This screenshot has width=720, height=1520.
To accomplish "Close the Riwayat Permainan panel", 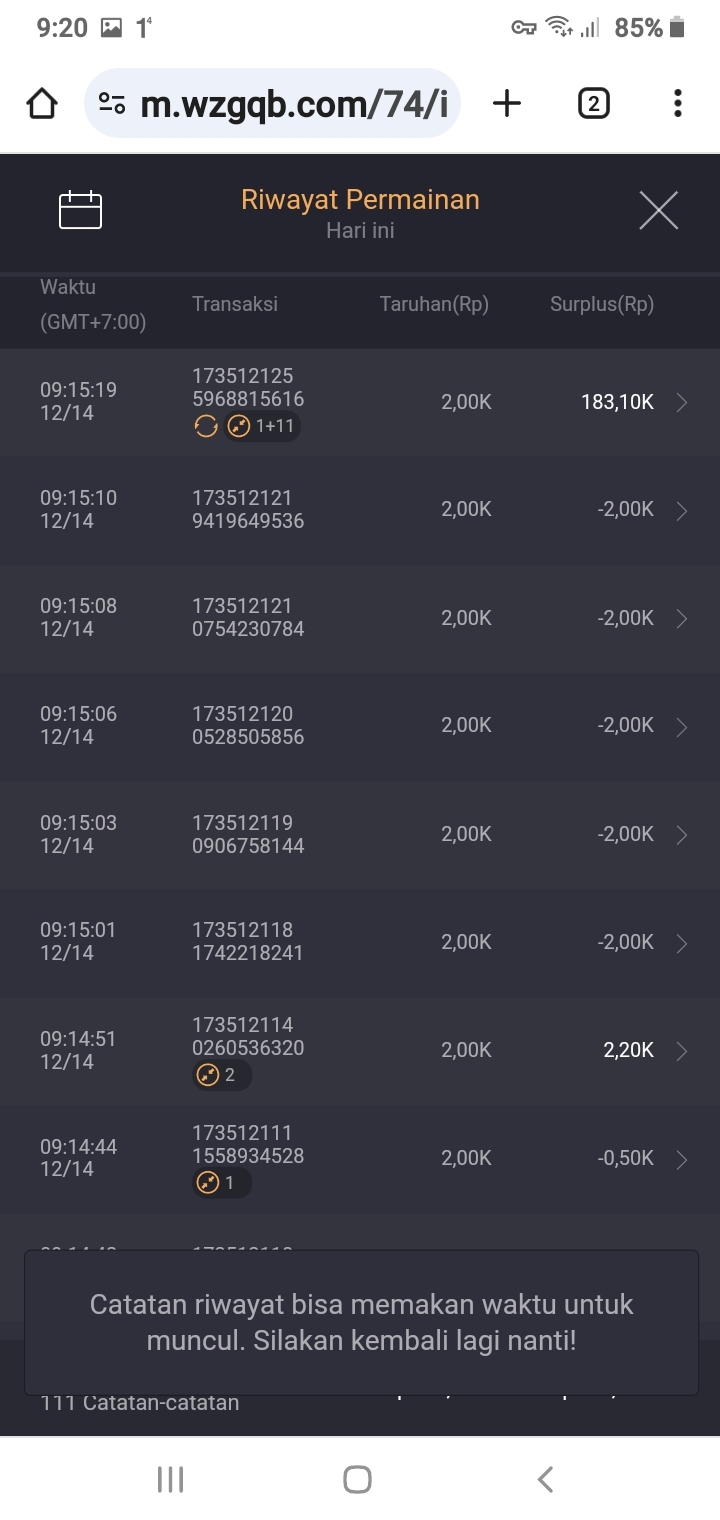I will point(658,210).
